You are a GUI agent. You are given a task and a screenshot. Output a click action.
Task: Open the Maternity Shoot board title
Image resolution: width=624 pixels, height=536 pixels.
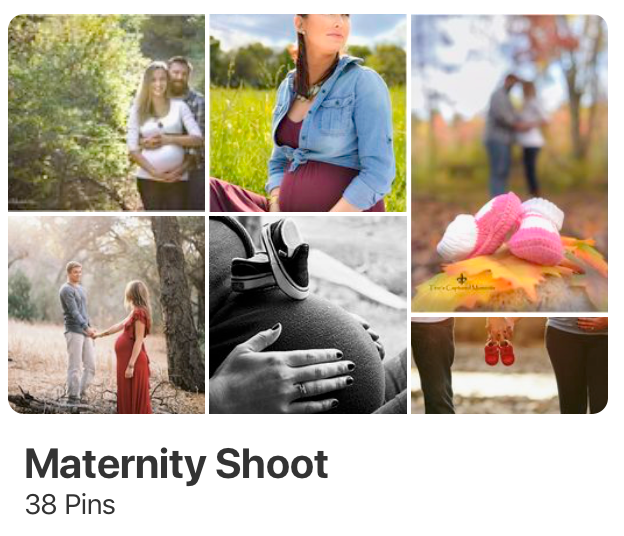tap(177, 464)
